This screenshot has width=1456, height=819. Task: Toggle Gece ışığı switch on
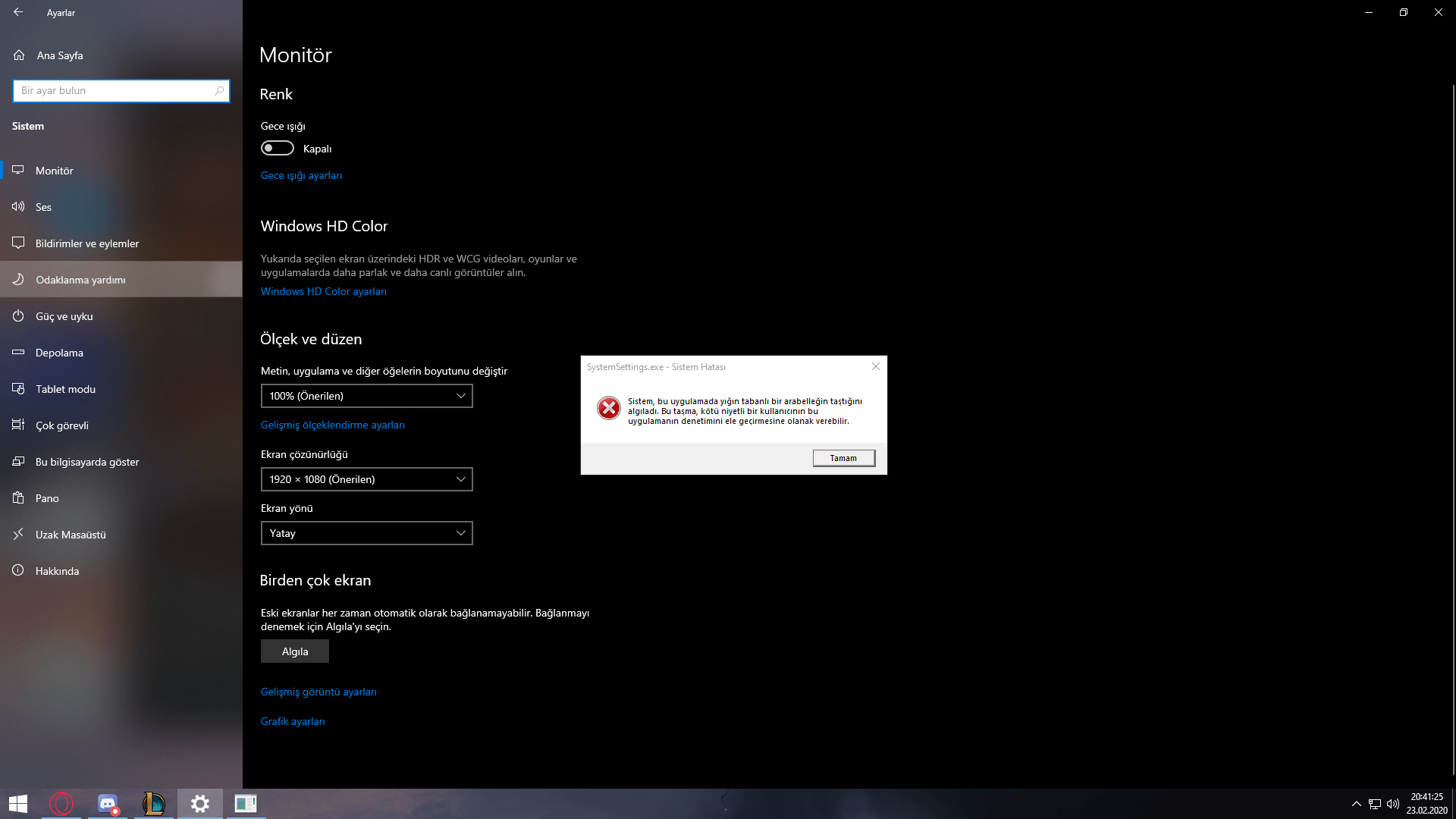pyautogui.click(x=278, y=148)
